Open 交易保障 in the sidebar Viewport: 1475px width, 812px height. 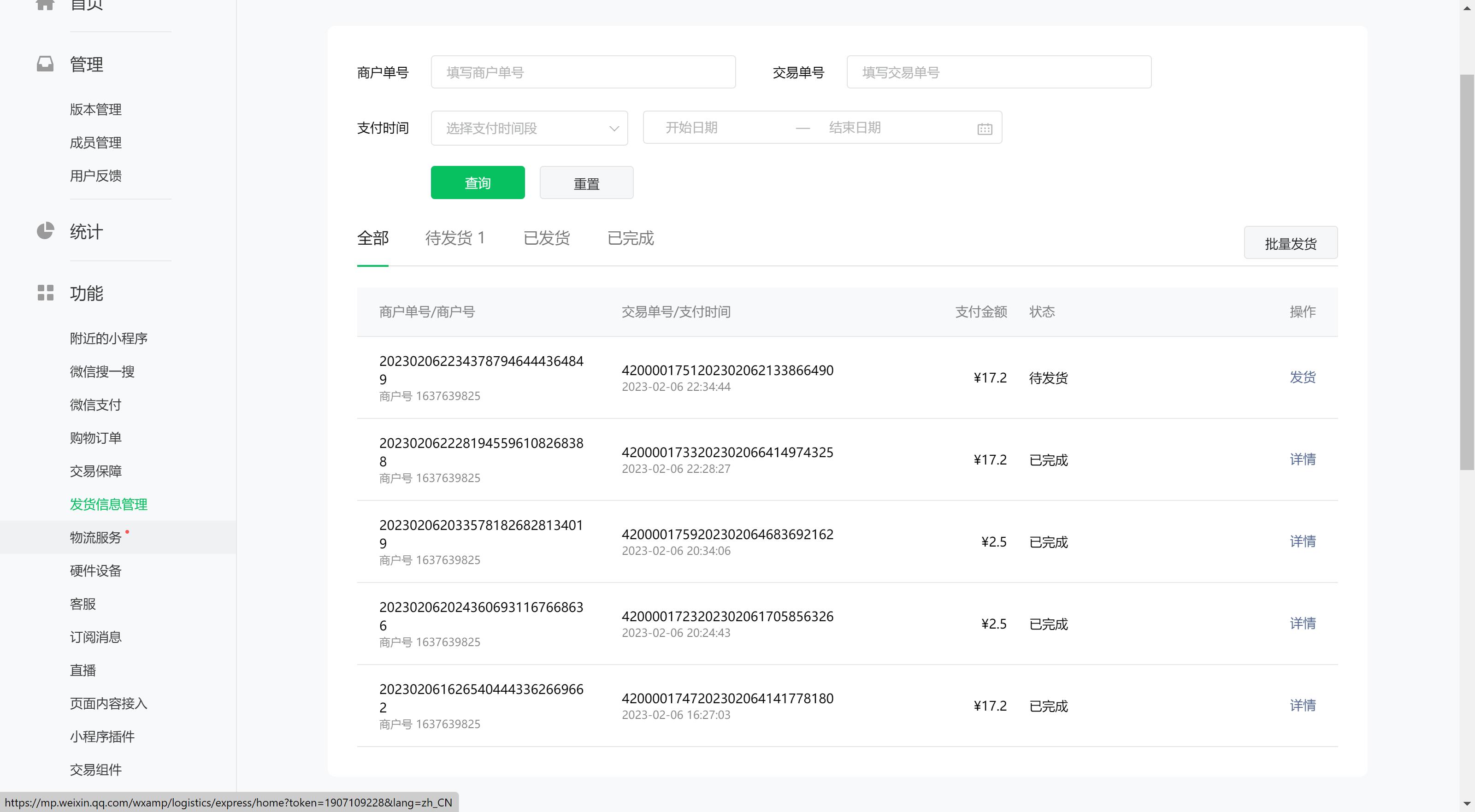coord(95,471)
